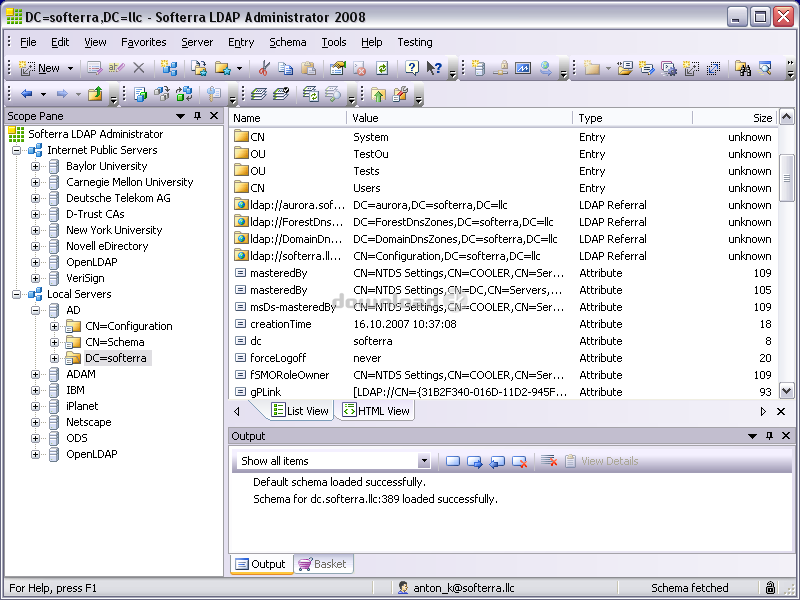
Task: Close the Scope Pane with its X
Action: [214, 116]
